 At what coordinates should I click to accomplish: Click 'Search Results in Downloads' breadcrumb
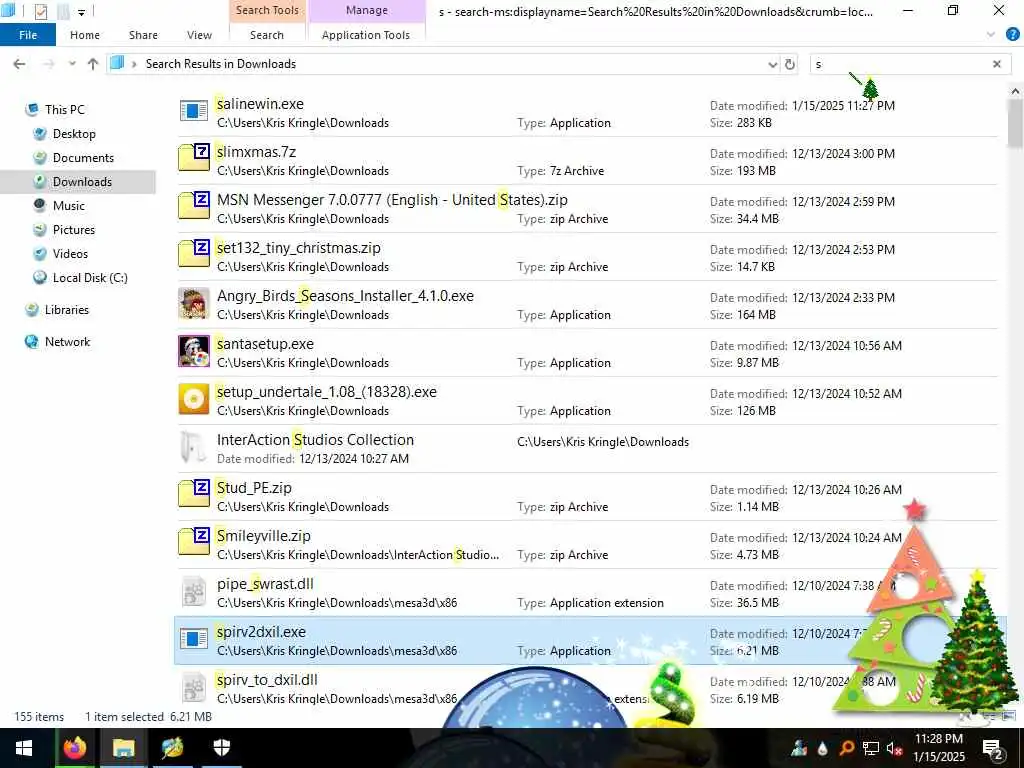pyautogui.click(x=221, y=64)
